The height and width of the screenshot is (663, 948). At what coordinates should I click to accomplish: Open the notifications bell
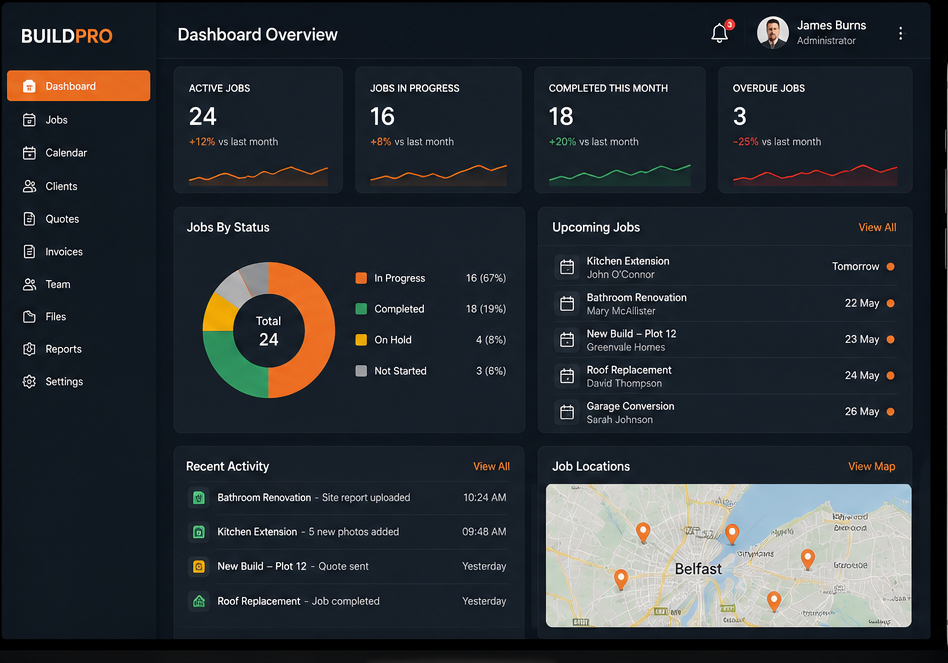719,33
